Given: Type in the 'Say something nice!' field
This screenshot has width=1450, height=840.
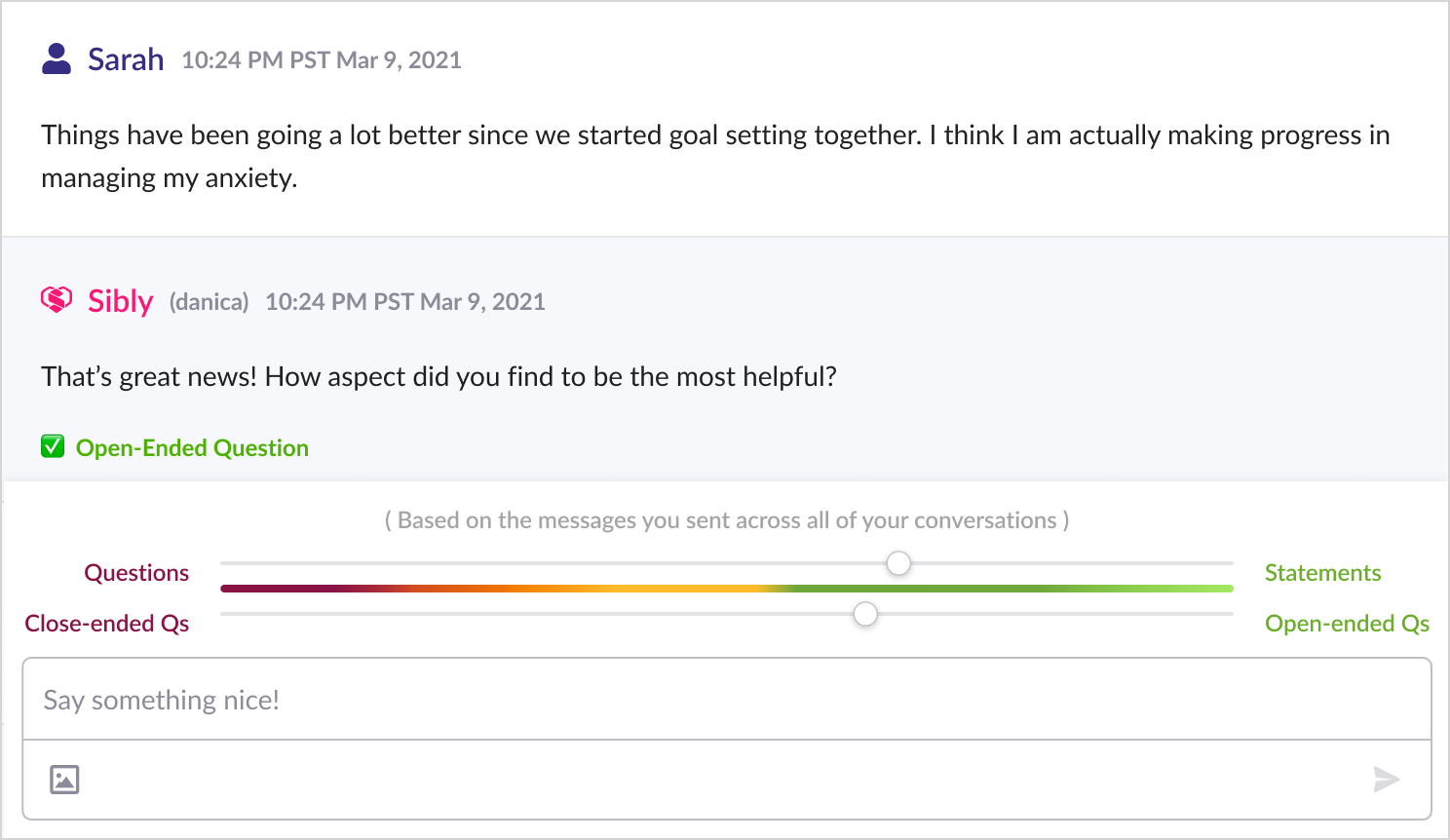Looking at the screenshot, I should tap(727, 700).
